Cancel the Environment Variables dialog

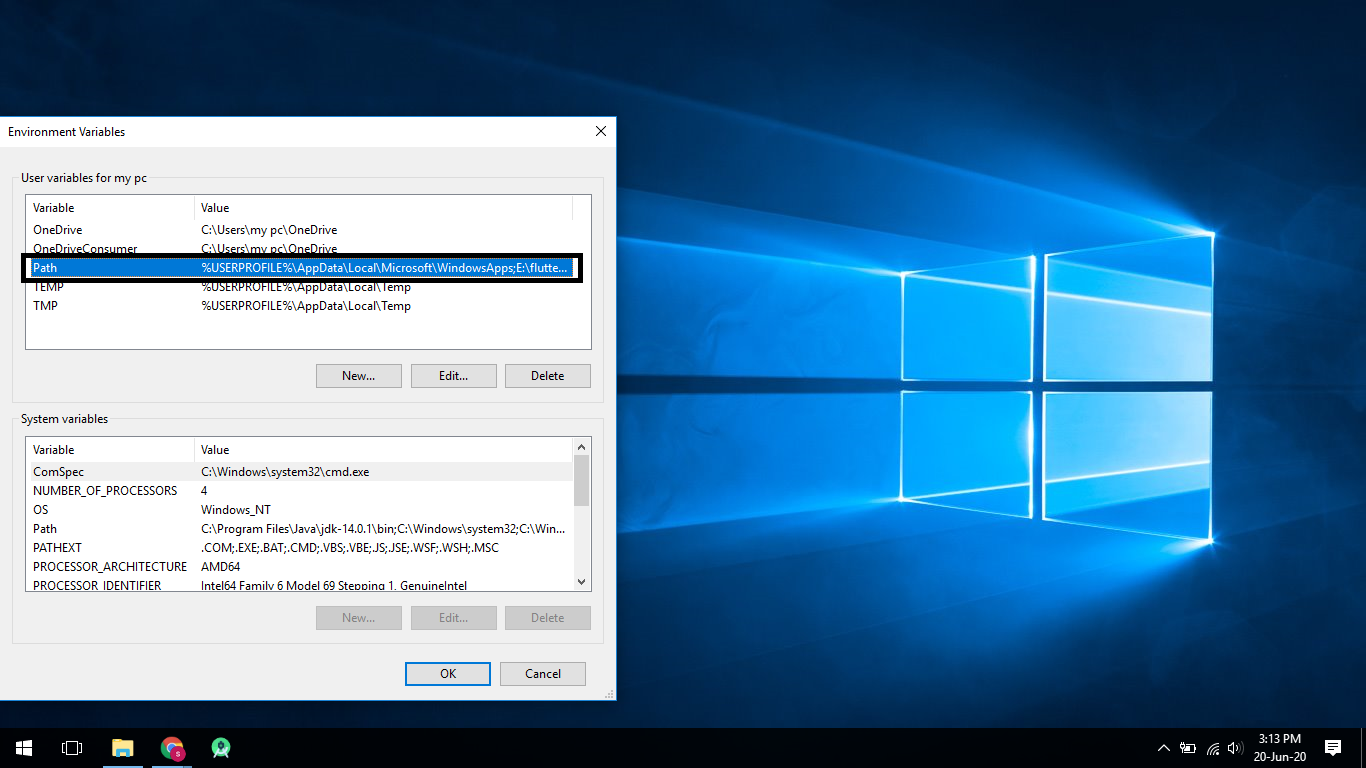click(542, 674)
